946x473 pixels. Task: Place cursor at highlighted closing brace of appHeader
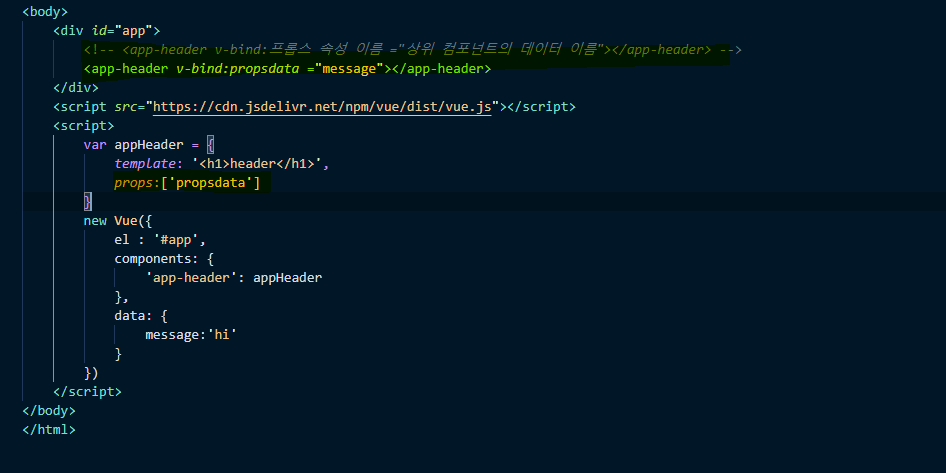click(x=87, y=202)
